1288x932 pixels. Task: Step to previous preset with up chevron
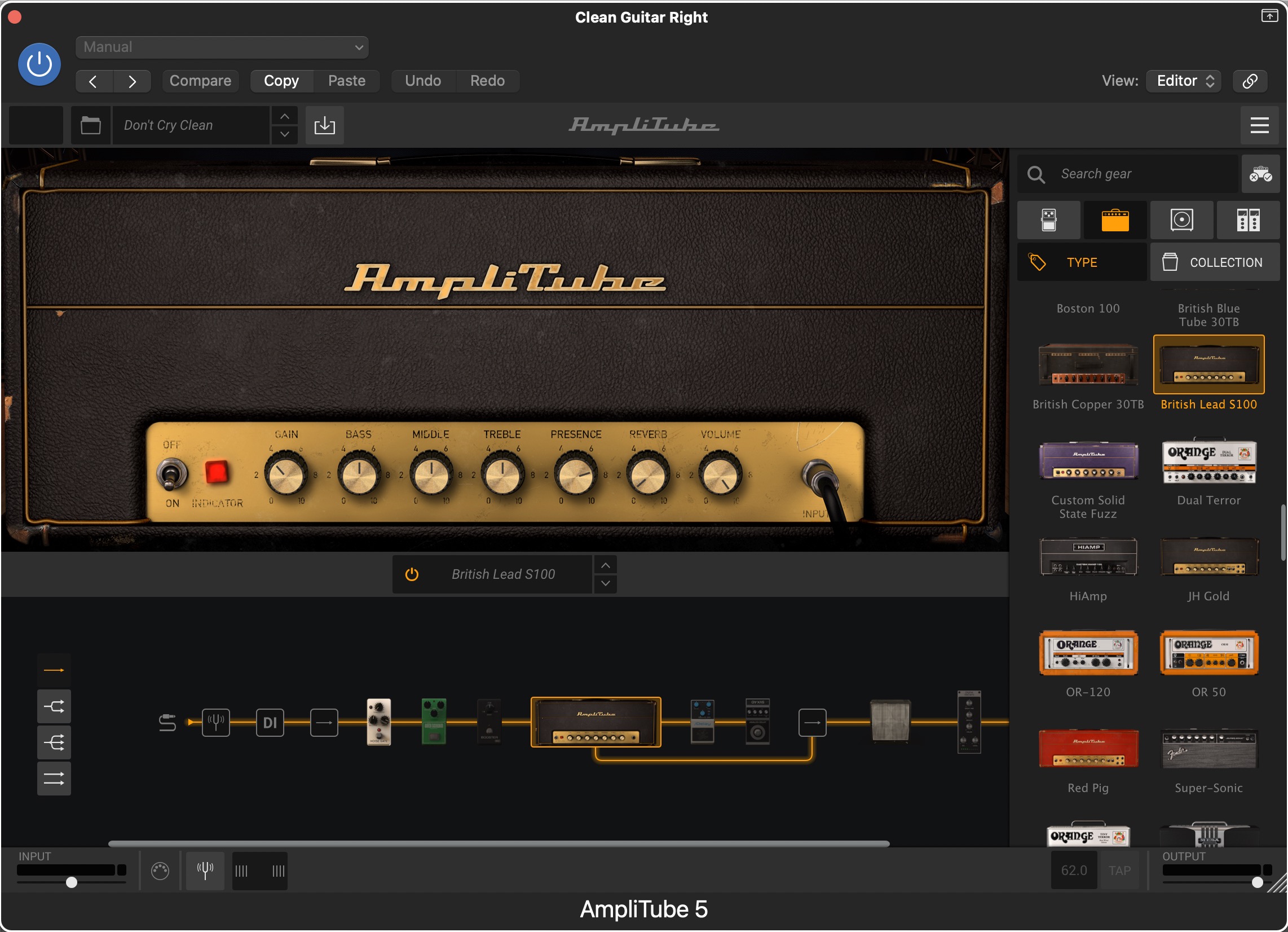[x=285, y=116]
